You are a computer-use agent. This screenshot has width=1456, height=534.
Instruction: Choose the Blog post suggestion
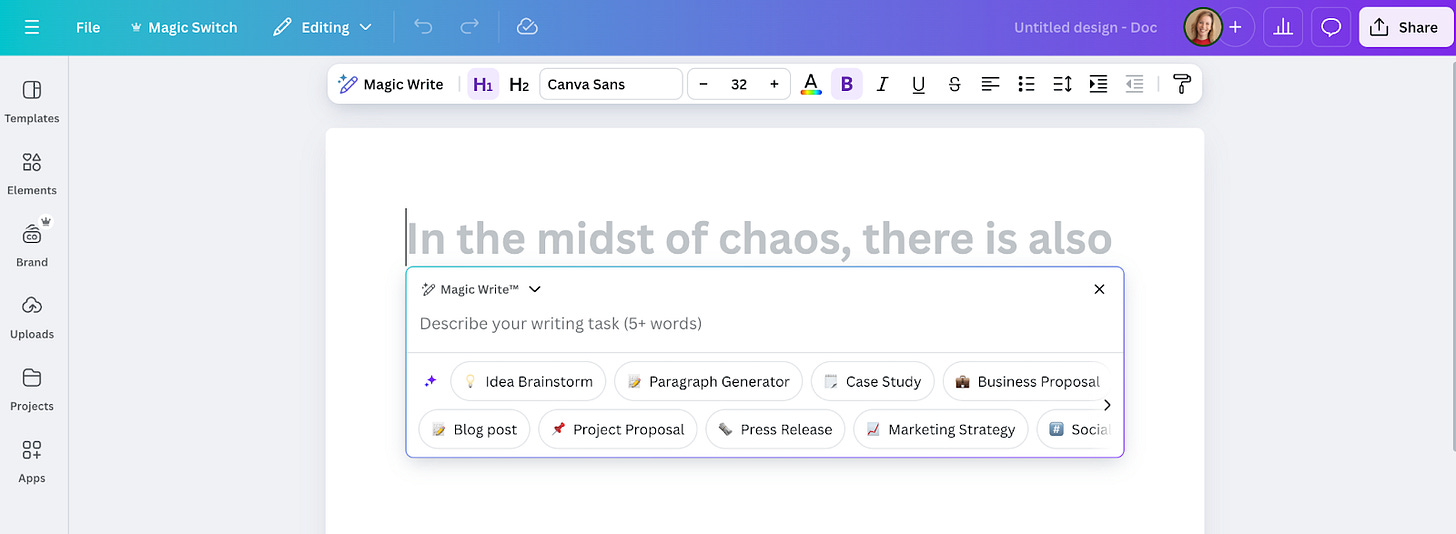pos(474,429)
